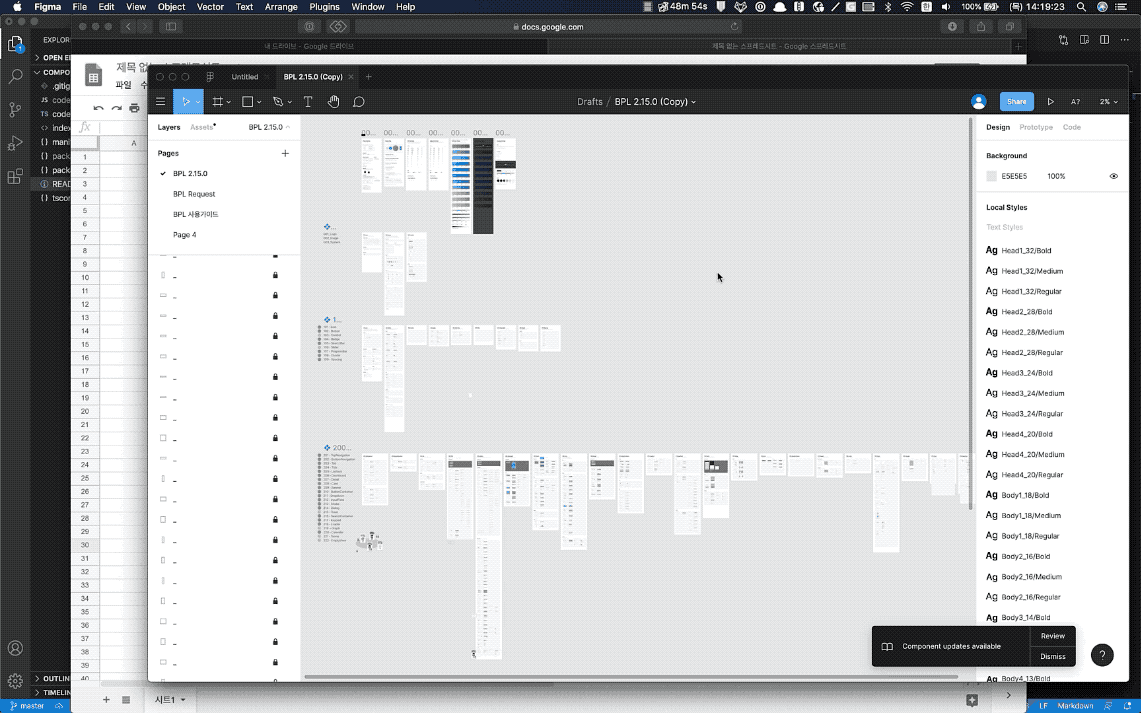The width and height of the screenshot is (1141, 713).
Task: Select the Frame tool in Figma
Action: click(x=217, y=102)
